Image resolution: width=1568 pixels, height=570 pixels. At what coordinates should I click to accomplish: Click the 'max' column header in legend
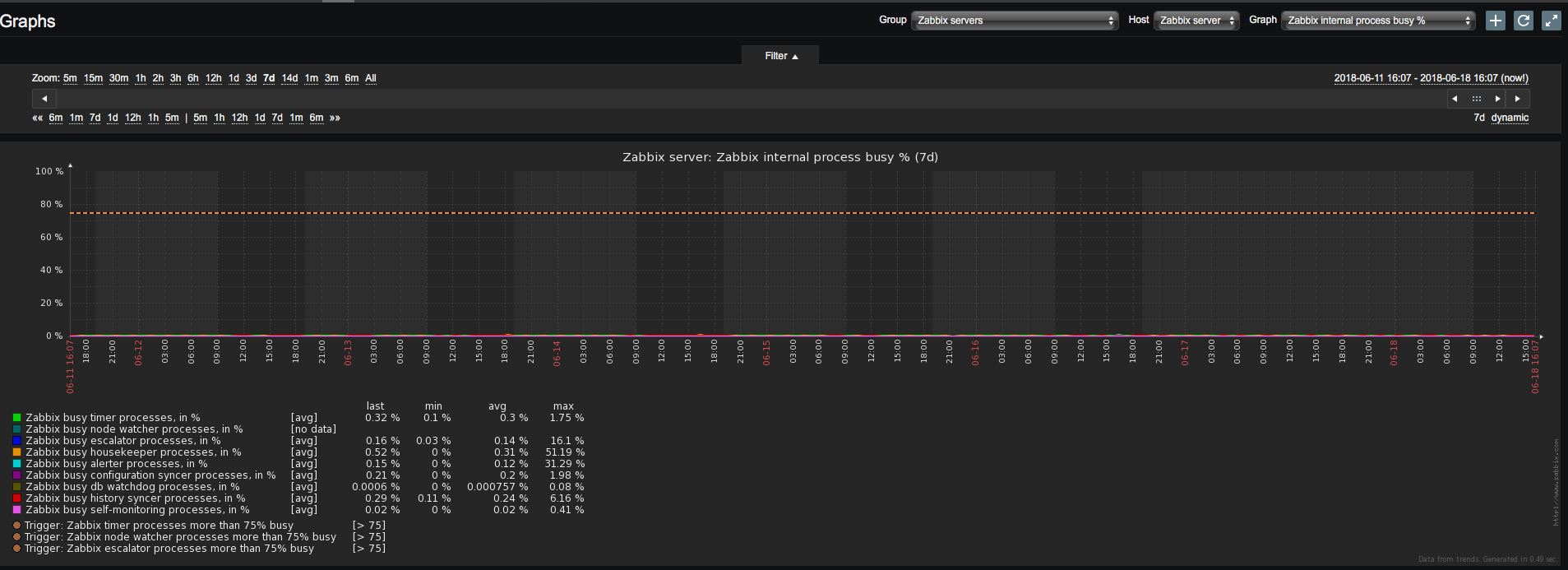(x=563, y=406)
